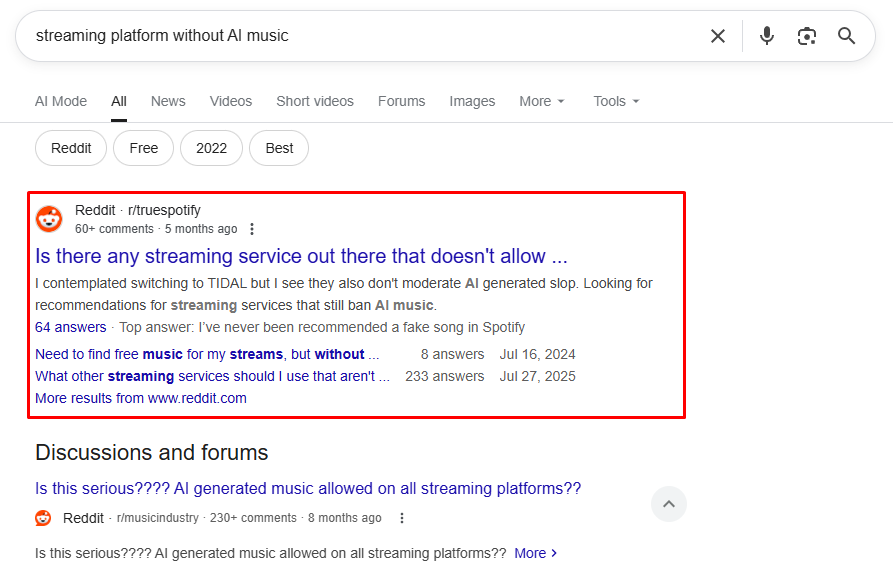Viewport: 893px width, 576px height.
Task: Switch to the Forums tab
Action: tap(401, 101)
